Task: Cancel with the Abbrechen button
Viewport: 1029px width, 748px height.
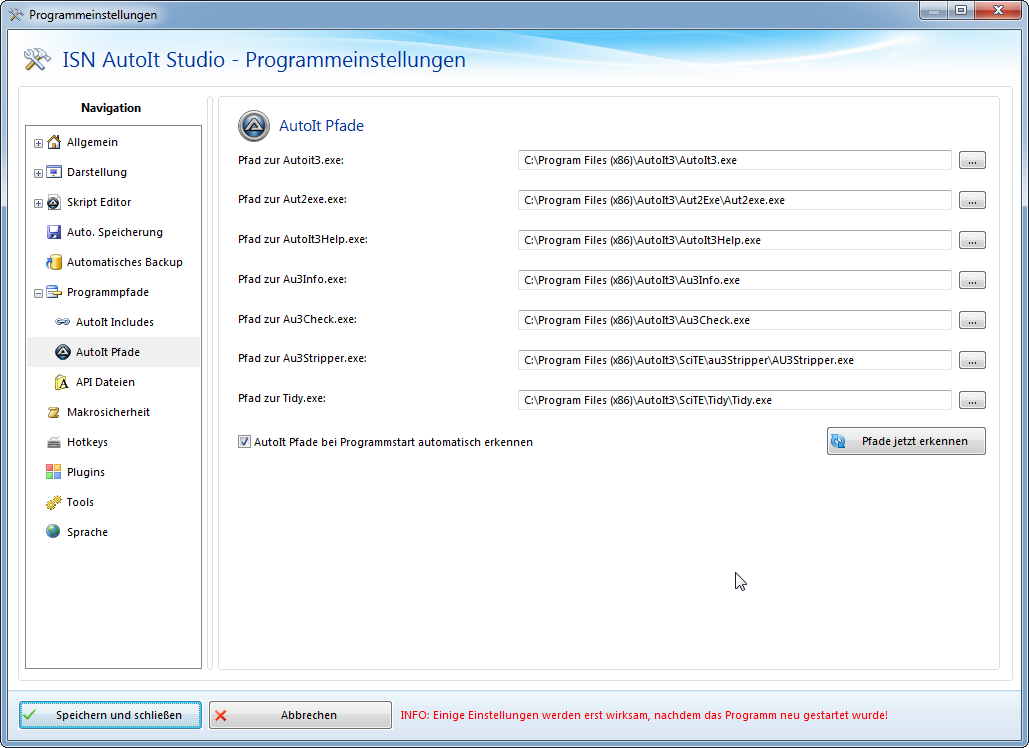Action: pos(300,715)
